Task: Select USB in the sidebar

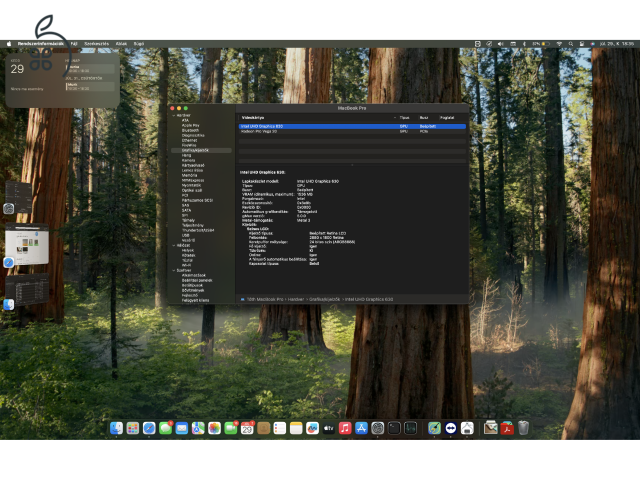Action: 185,235
